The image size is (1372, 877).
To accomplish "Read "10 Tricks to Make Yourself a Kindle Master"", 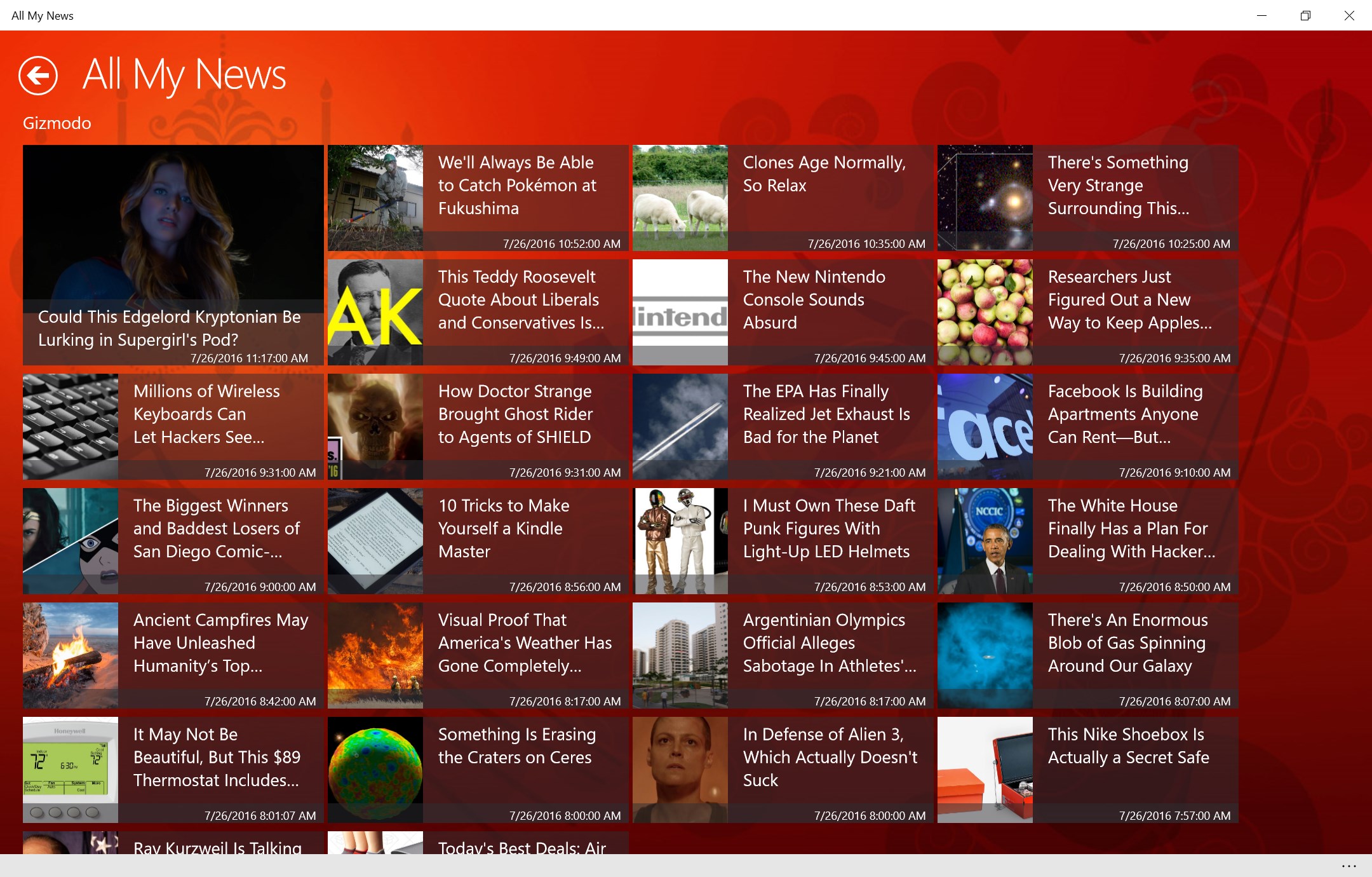I will pyautogui.click(x=504, y=528).
